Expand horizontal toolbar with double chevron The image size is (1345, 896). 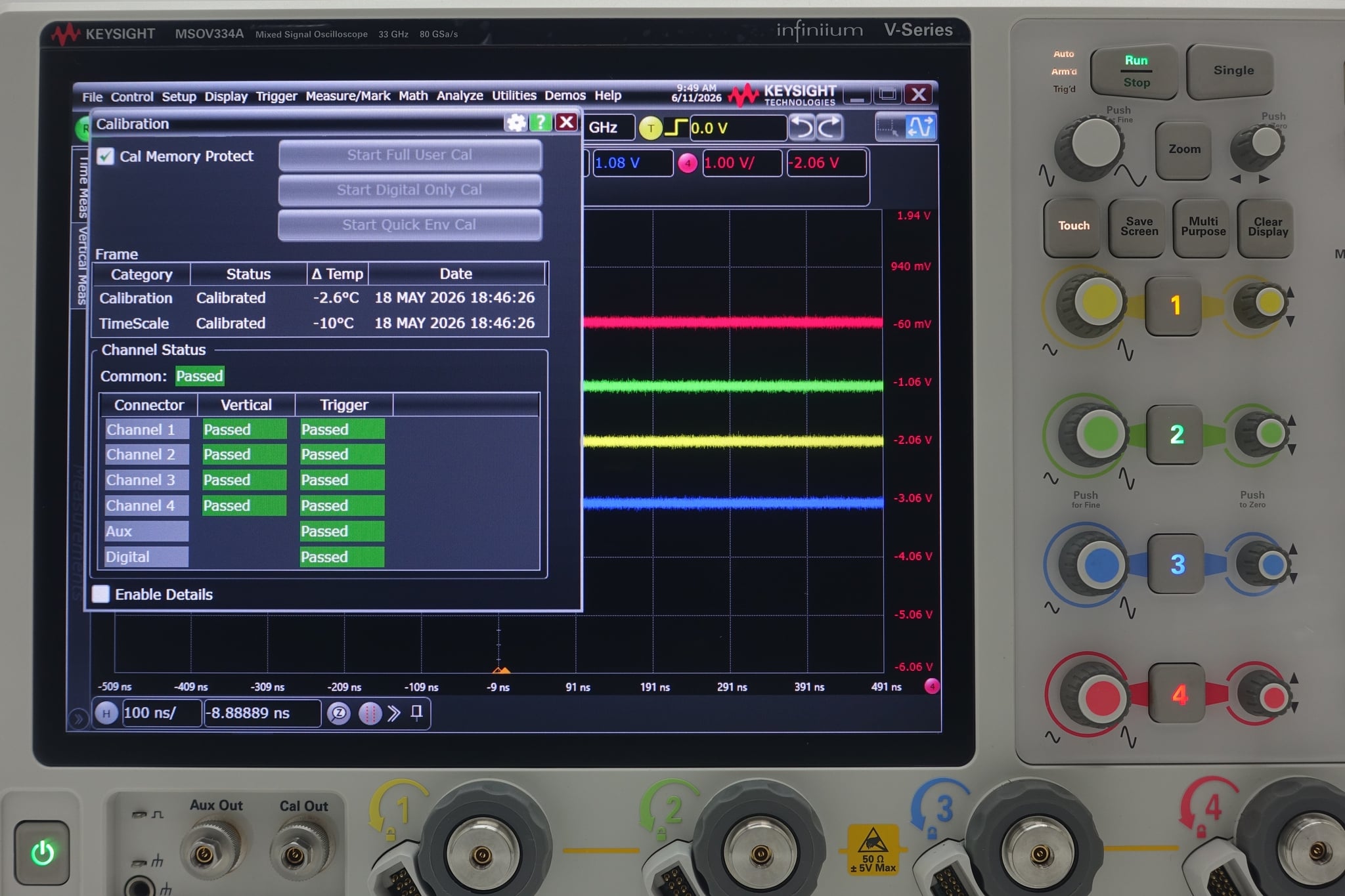pos(394,714)
